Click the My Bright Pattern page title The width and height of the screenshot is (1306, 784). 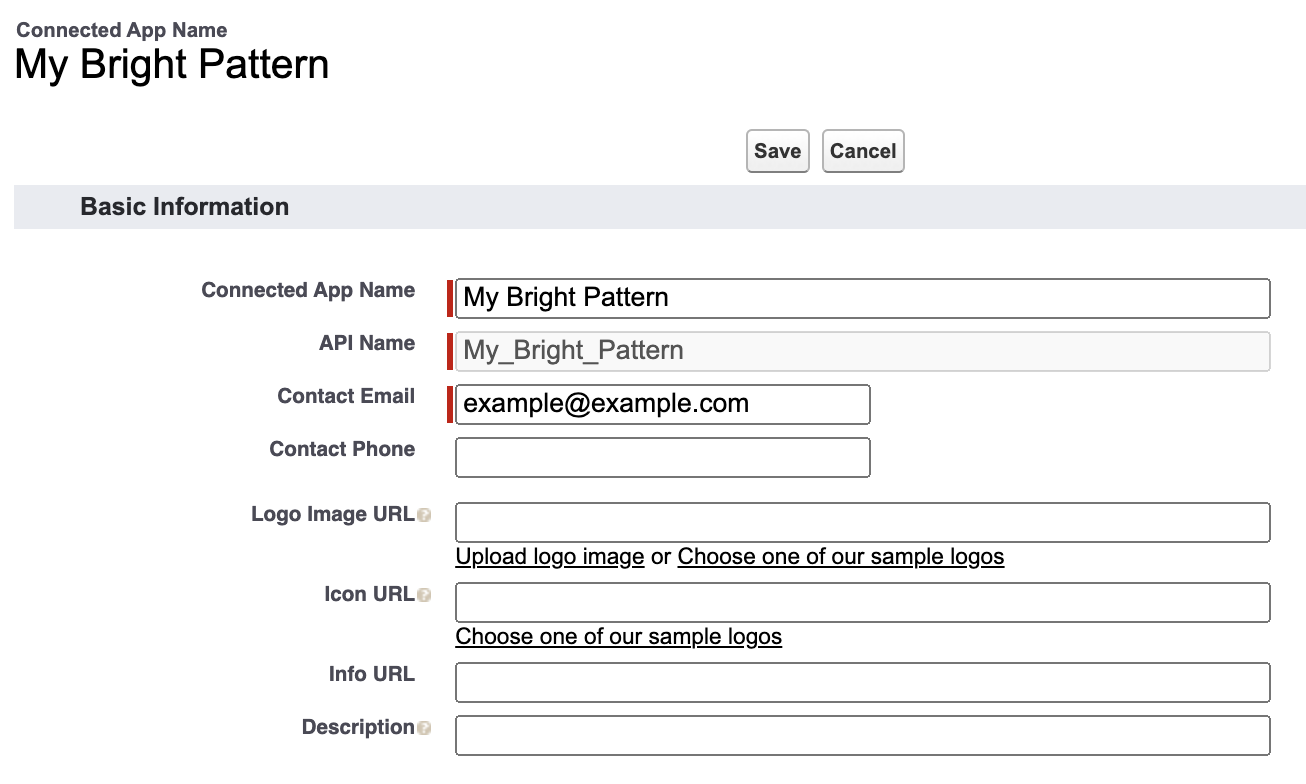(172, 65)
